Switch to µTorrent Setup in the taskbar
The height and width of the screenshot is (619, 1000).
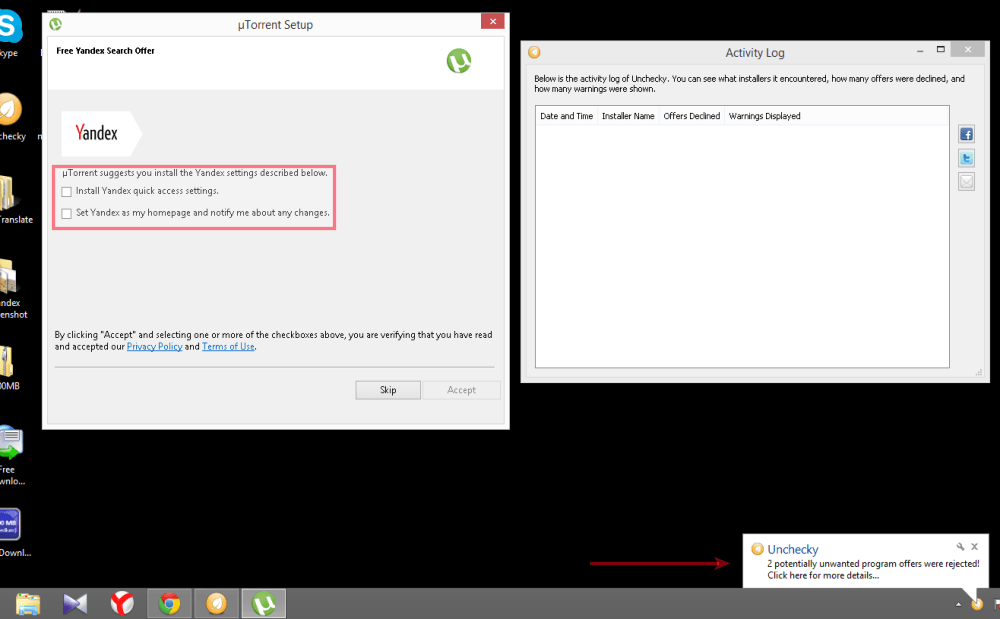(263, 603)
